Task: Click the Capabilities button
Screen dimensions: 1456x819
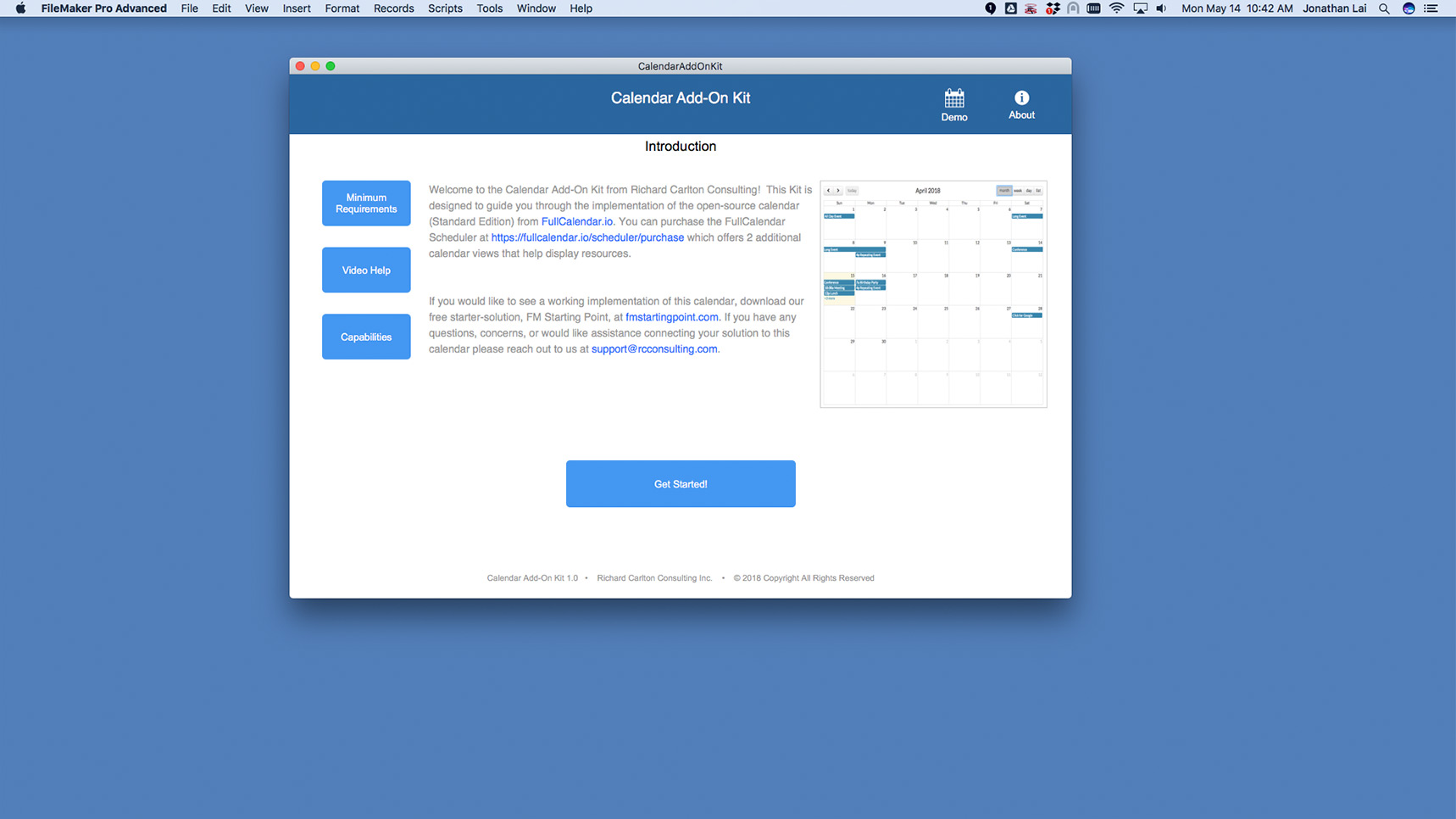Action: [x=366, y=337]
